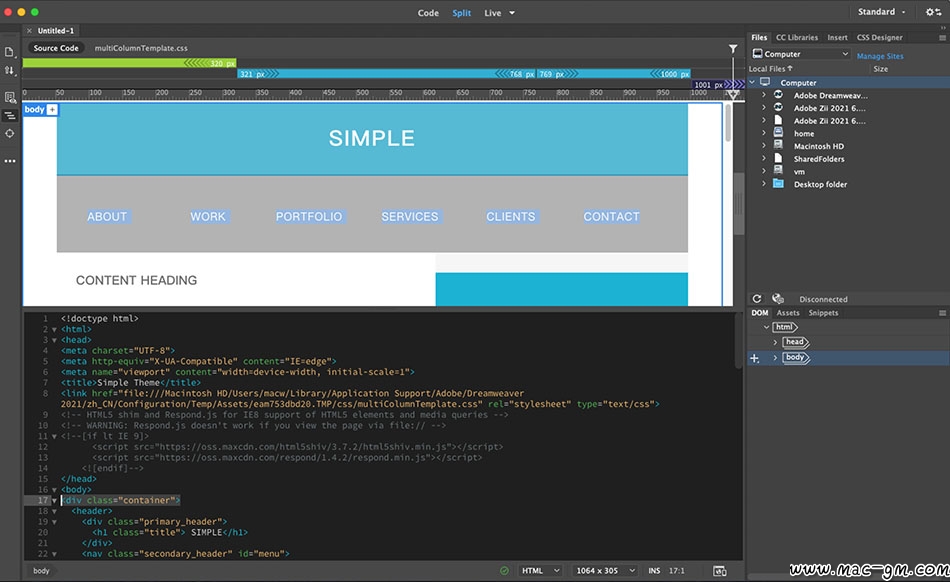Open the Standard workspace dropdown
This screenshot has height=582, width=950.
click(x=880, y=12)
